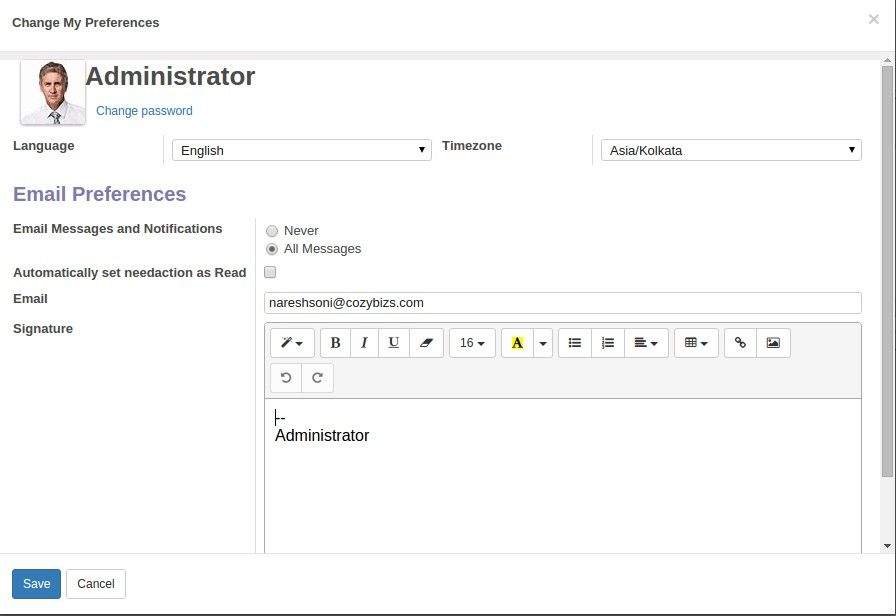Enable automatically set needaction as Read
Viewport: 896px width, 616px height.
click(x=270, y=272)
